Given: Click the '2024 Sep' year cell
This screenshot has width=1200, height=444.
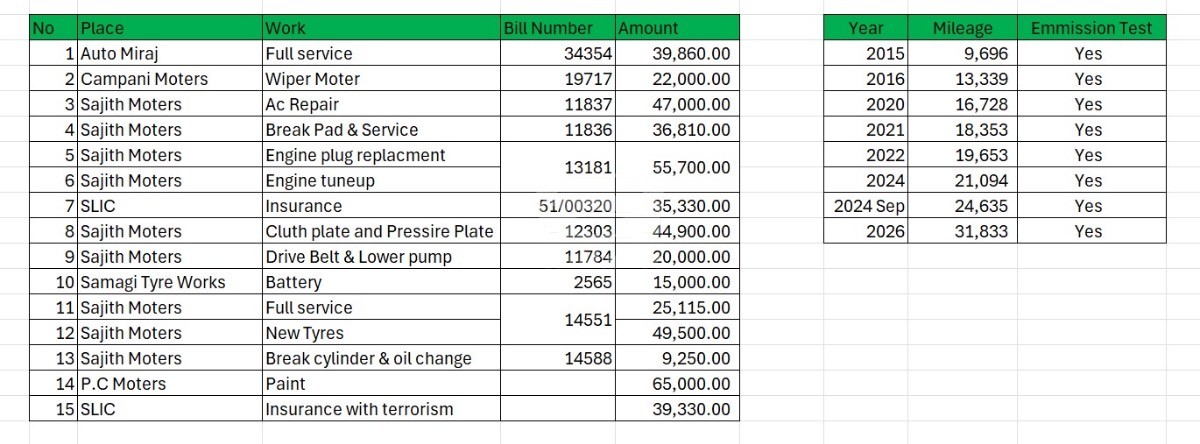Looking at the screenshot, I should pos(866,206).
